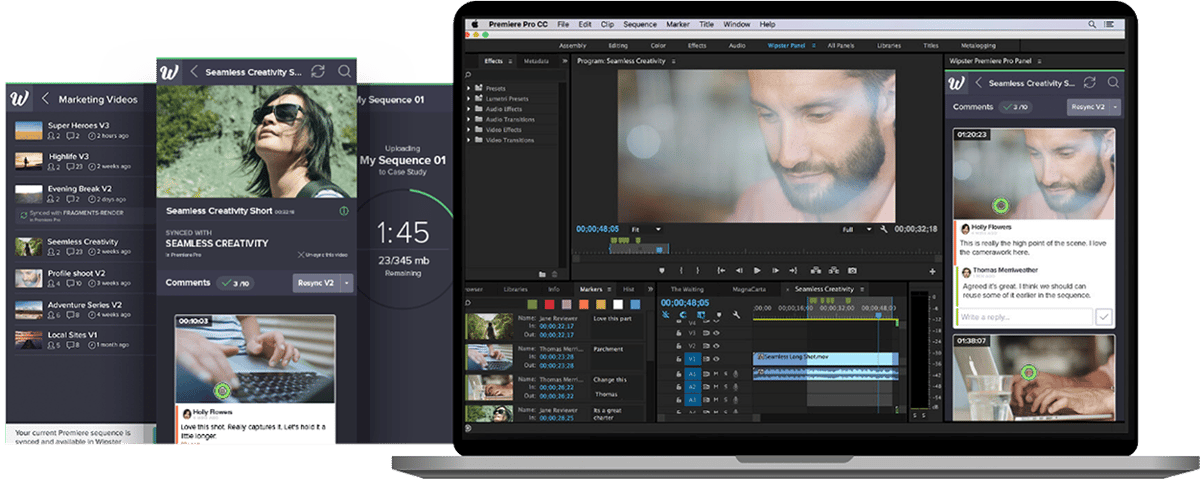
Task: Expand the Presets folder in Effects
Action: pyautogui.click(x=469, y=88)
